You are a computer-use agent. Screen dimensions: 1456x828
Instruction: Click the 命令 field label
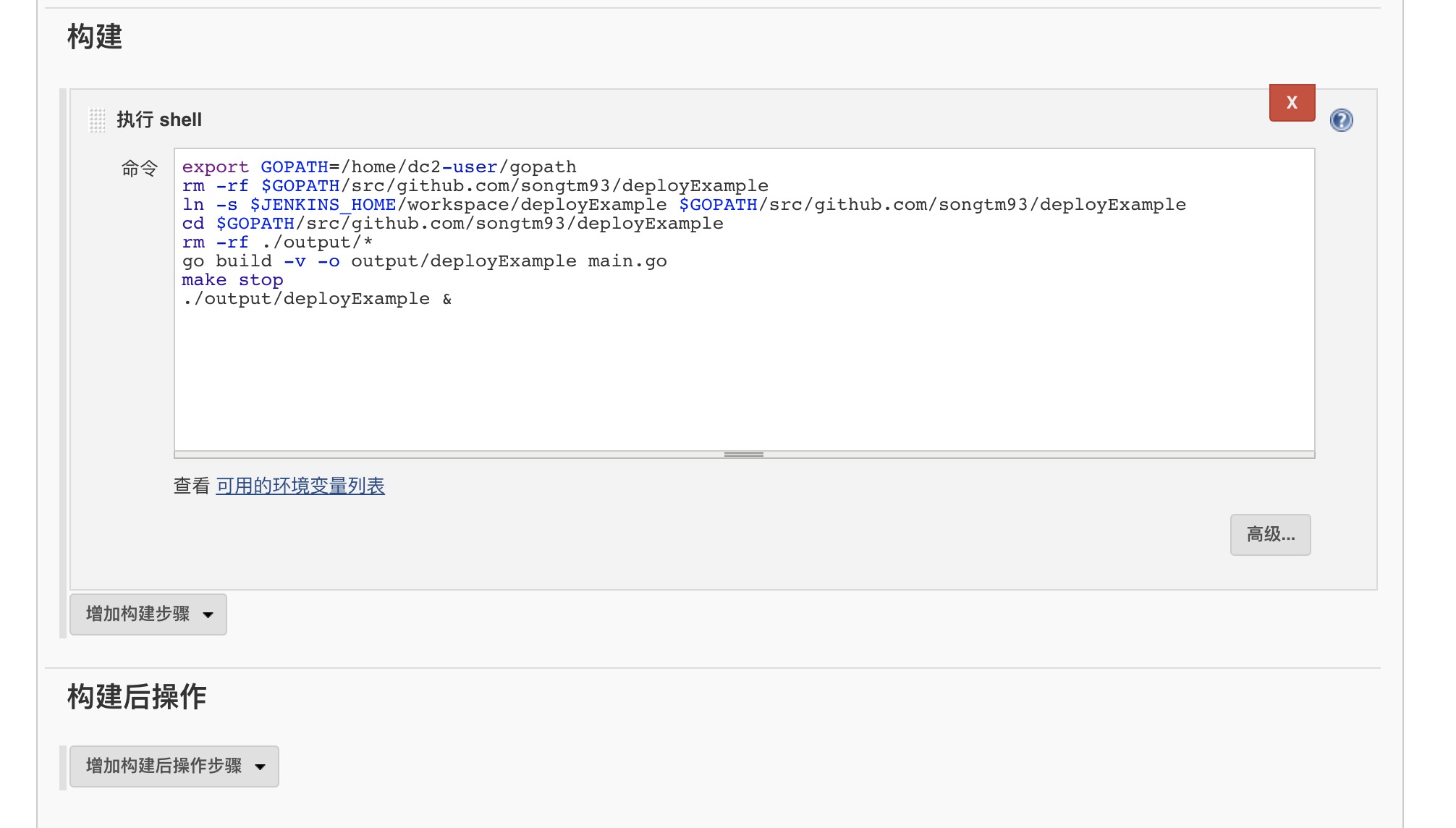[139, 169]
